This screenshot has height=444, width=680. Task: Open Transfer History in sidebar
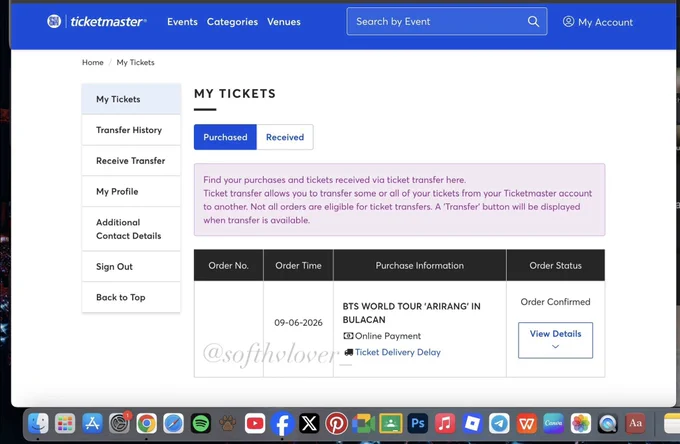point(131,130)
